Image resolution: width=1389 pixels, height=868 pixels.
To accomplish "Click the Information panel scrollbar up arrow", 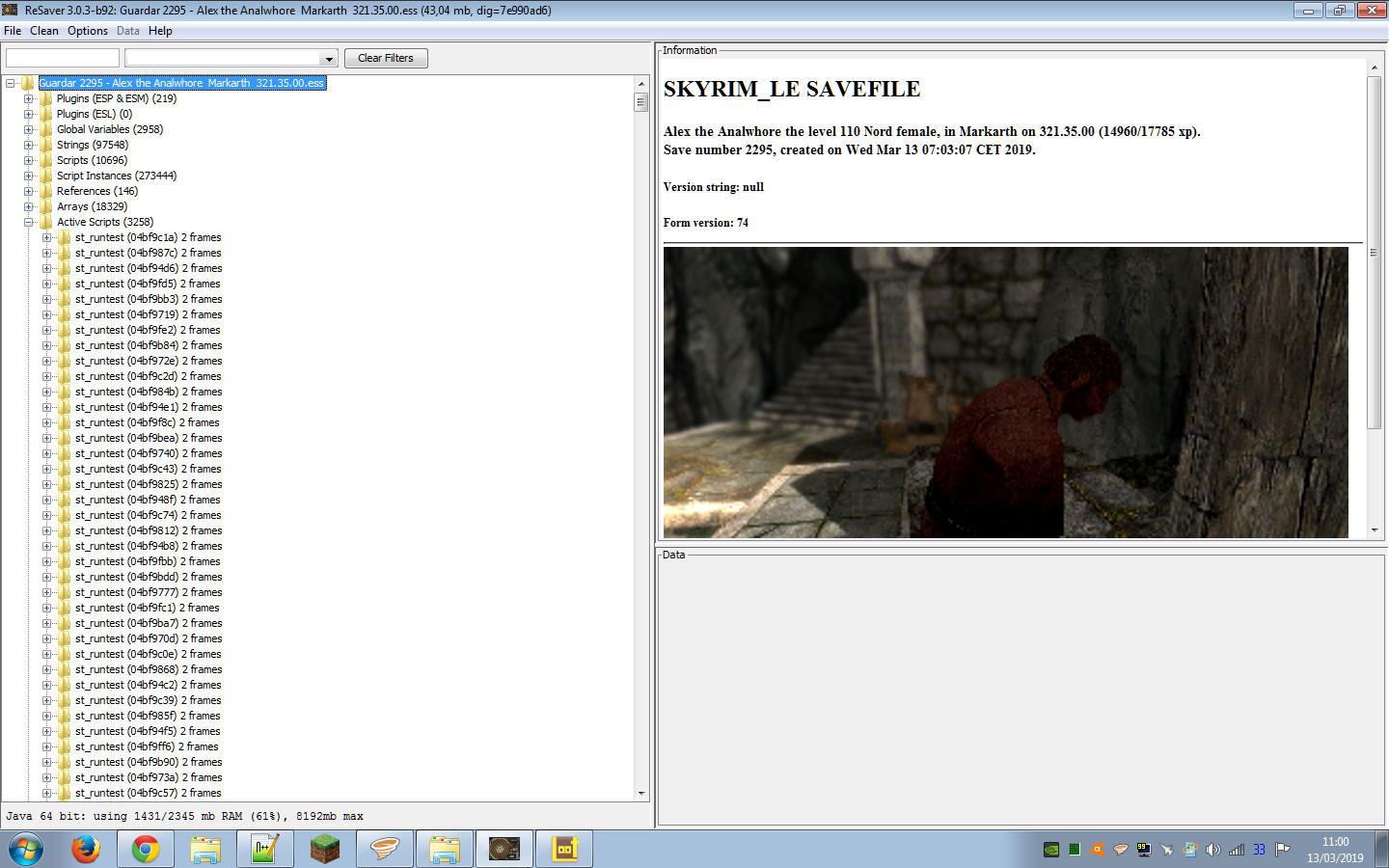I will coord(1375,68).
